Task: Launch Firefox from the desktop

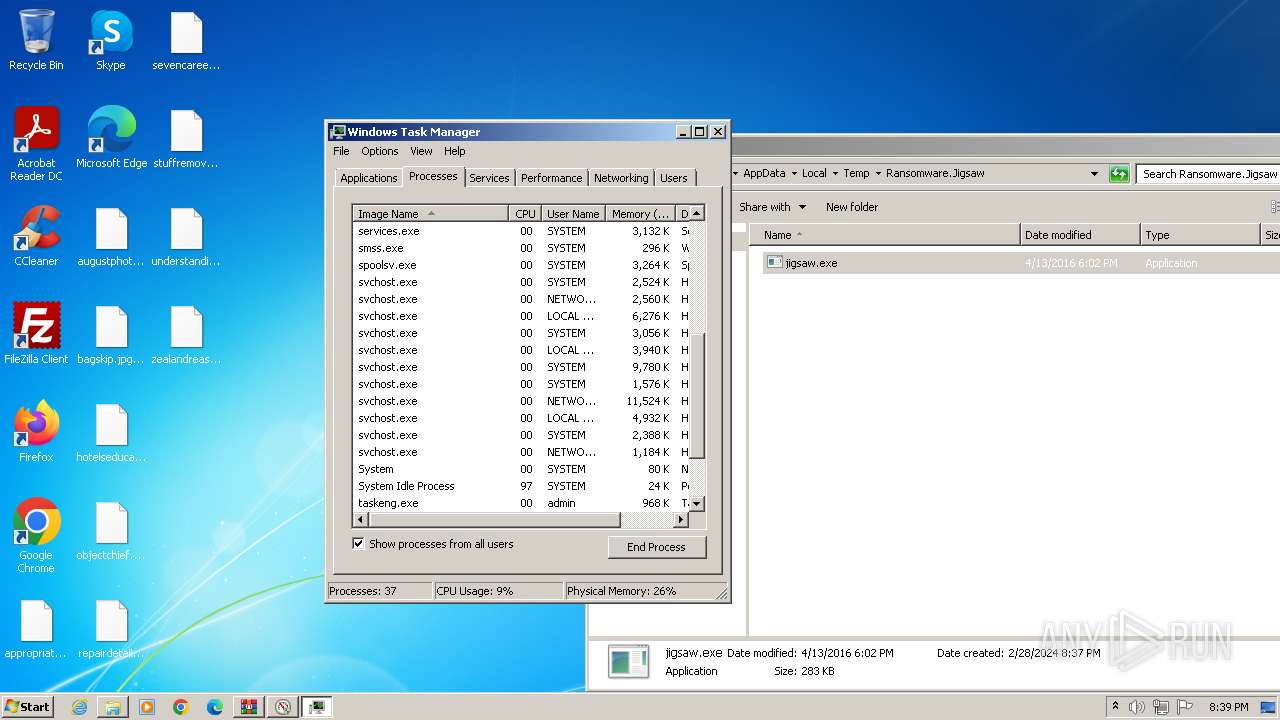Action: point(36,432)
